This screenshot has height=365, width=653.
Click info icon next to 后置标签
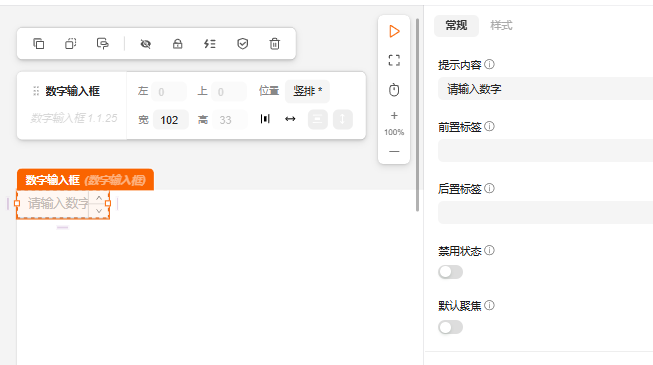pos(490,188)
